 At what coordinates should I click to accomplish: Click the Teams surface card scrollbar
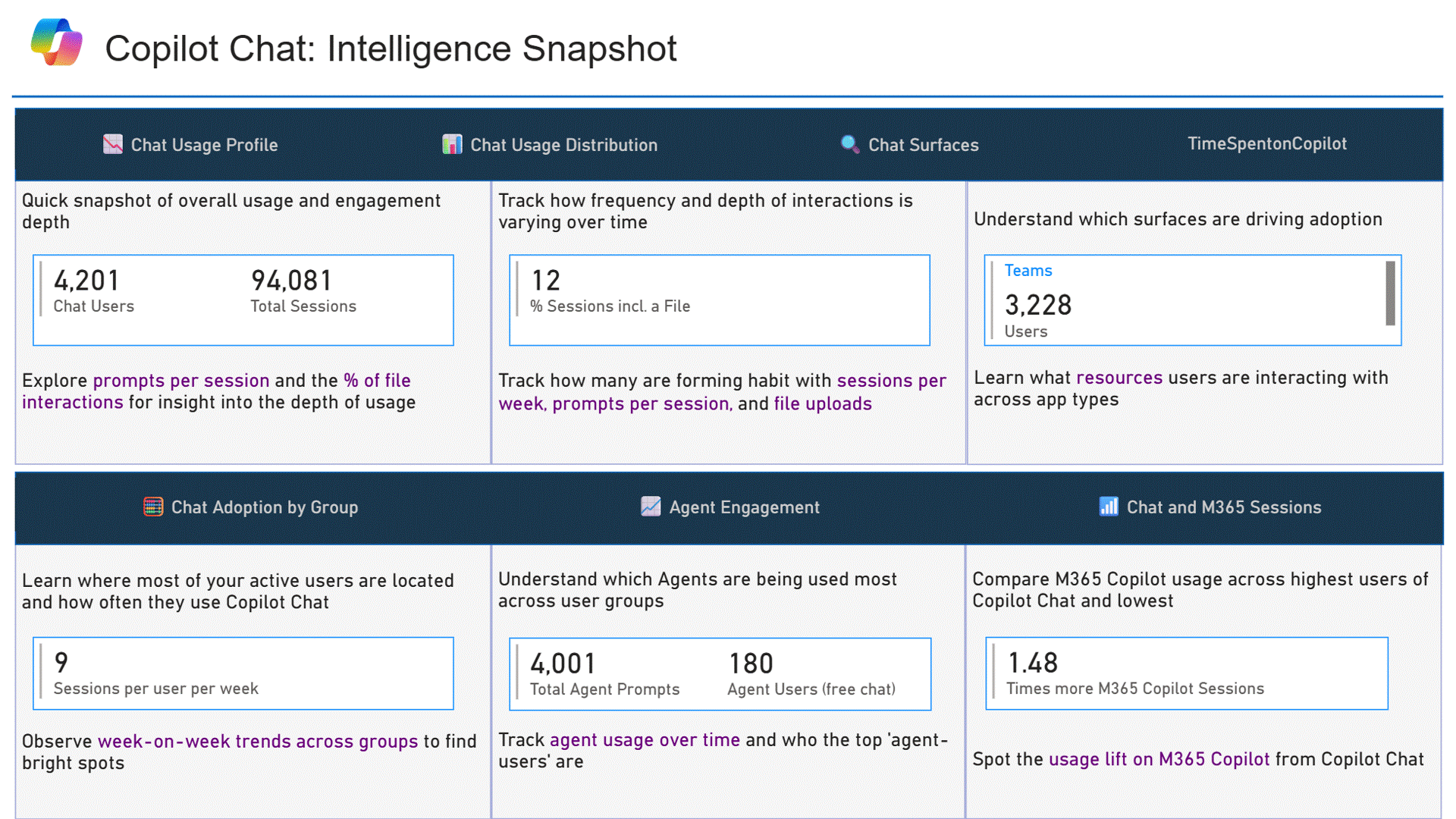(1390, 293)
